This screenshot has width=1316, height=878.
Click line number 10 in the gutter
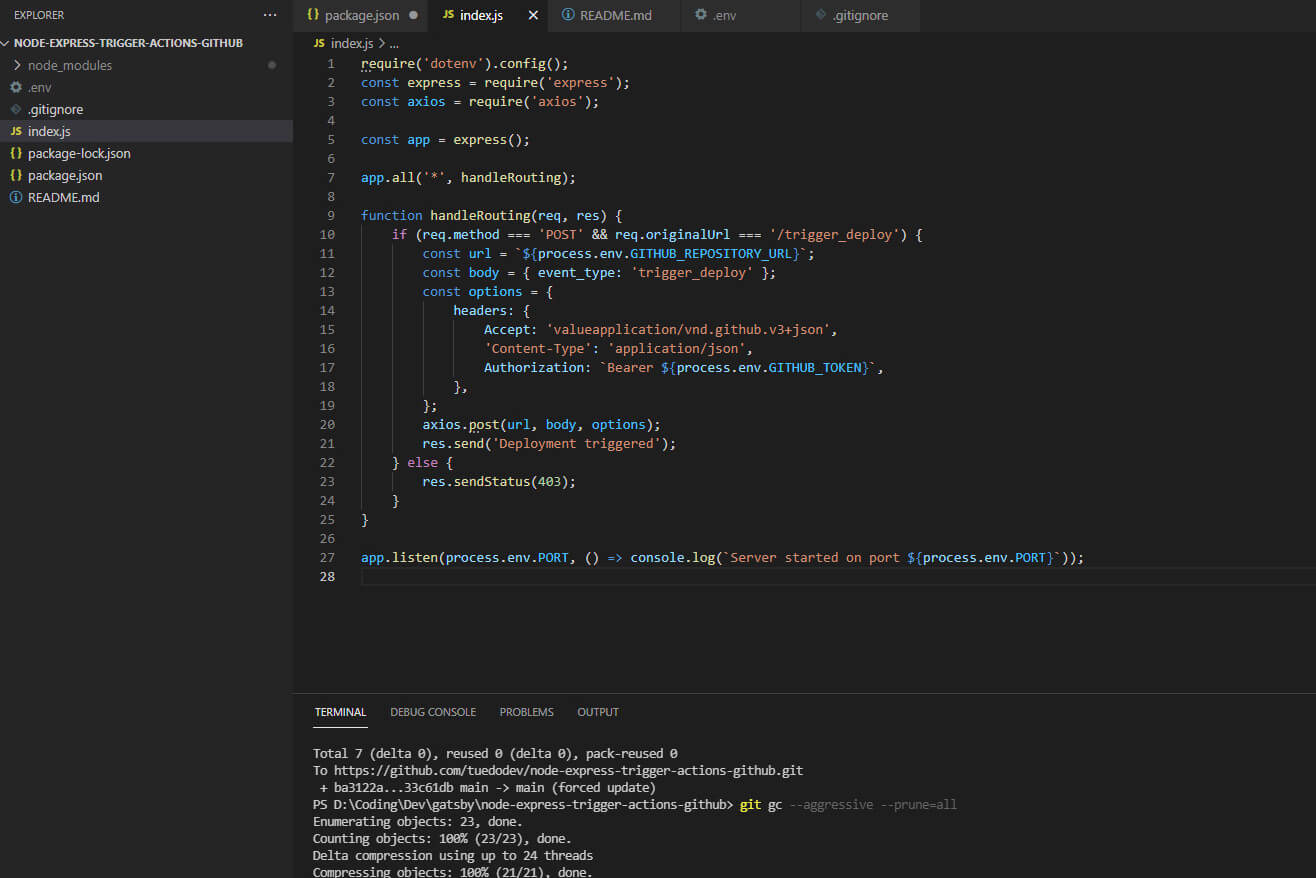tap(328, 234)
